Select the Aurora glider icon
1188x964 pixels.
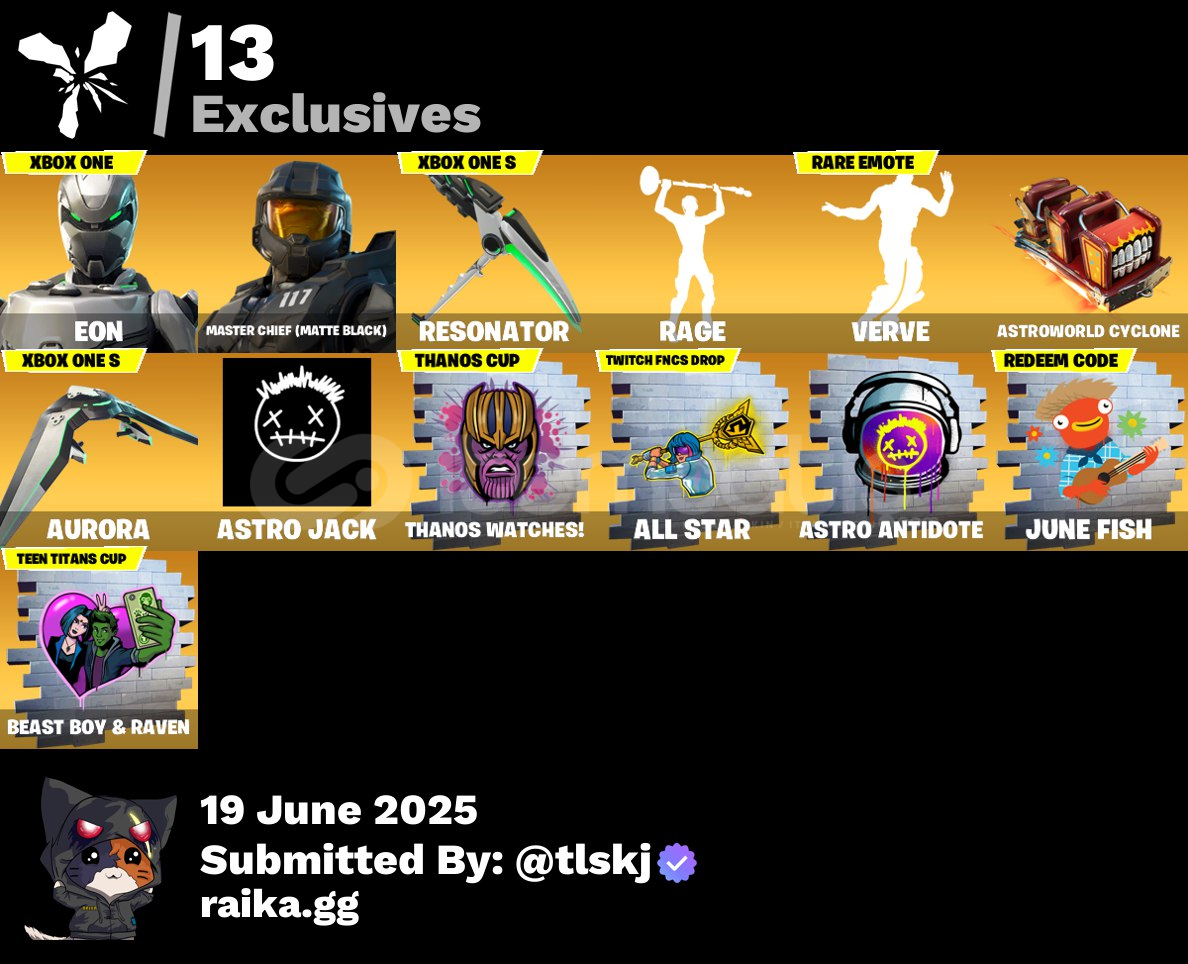point(98,452)
